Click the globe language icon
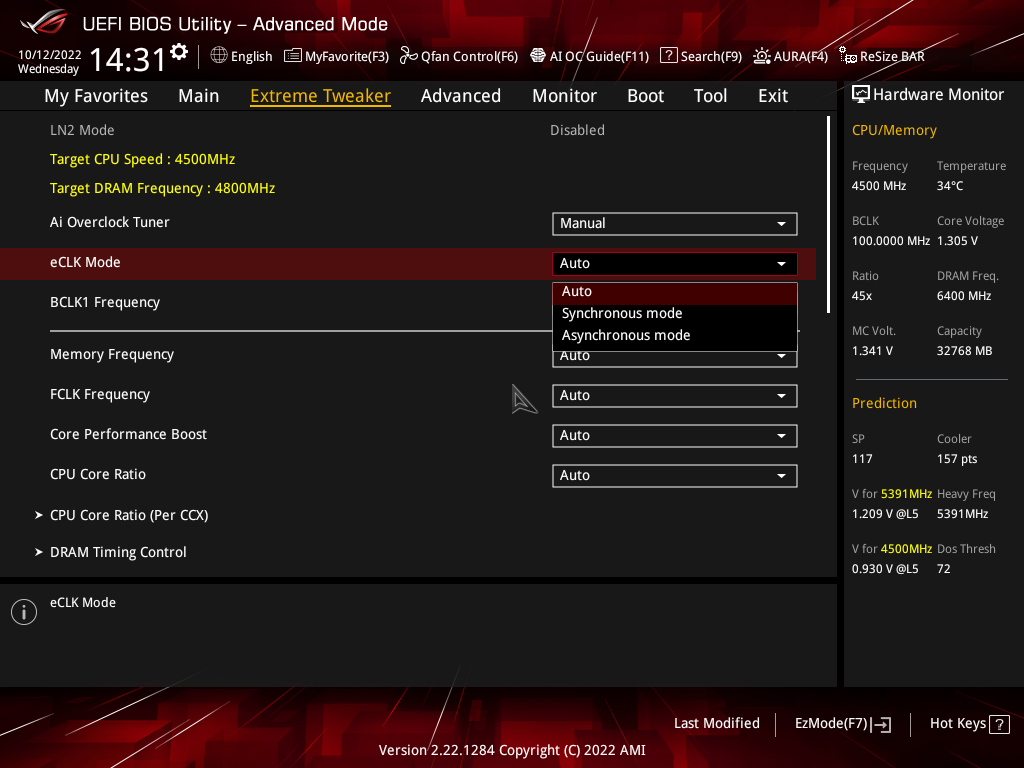Viewport: 1024px width, 768px height. 219,56
